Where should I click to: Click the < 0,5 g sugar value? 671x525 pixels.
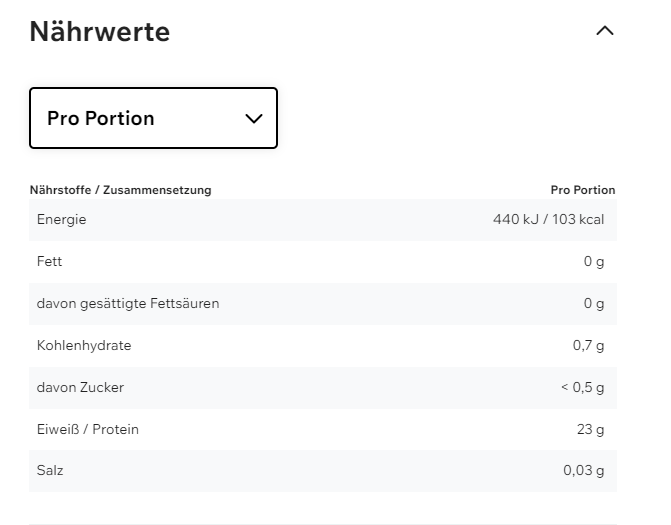582,387
